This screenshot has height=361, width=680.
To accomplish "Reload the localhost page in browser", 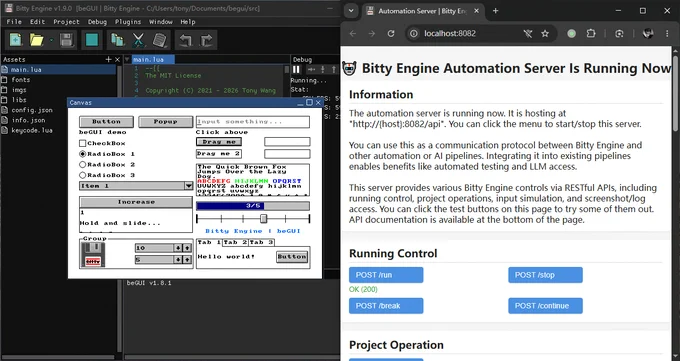I will 391,33.
